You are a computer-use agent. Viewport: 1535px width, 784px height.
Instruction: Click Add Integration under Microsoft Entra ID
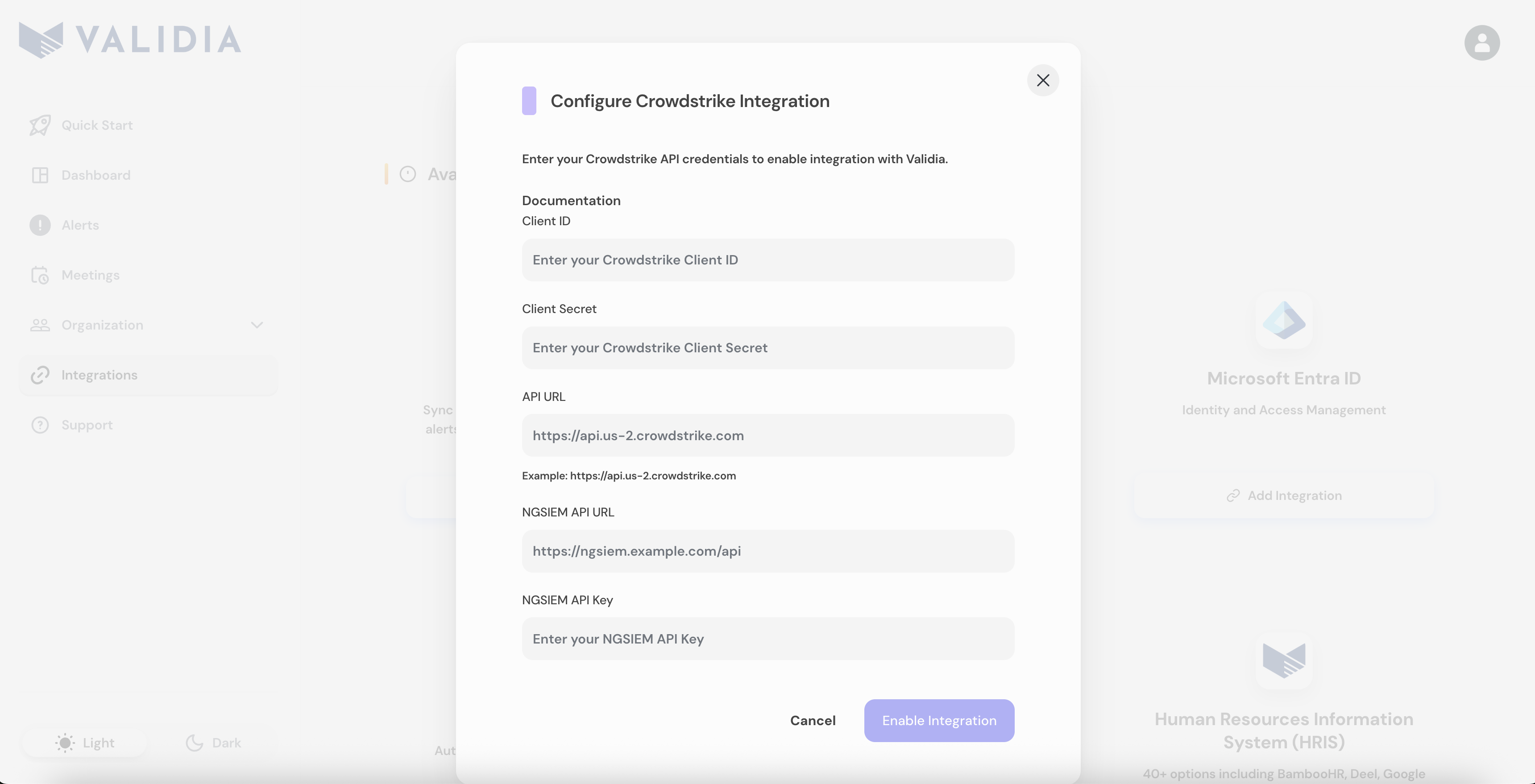tap(1283, 495)
